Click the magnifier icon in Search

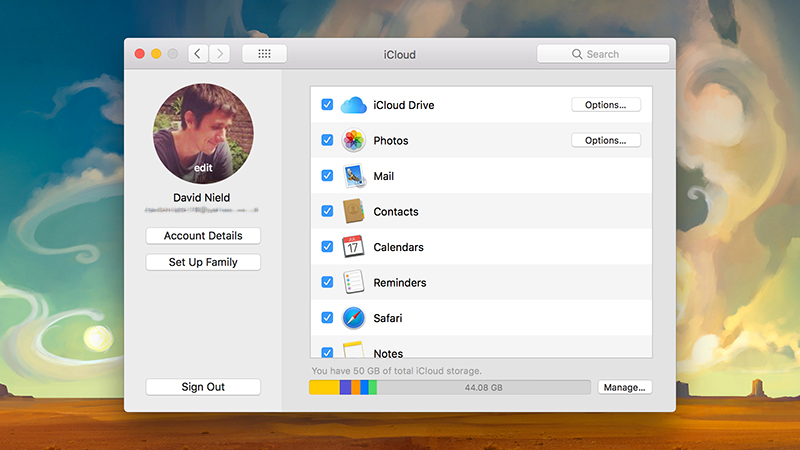577,54
